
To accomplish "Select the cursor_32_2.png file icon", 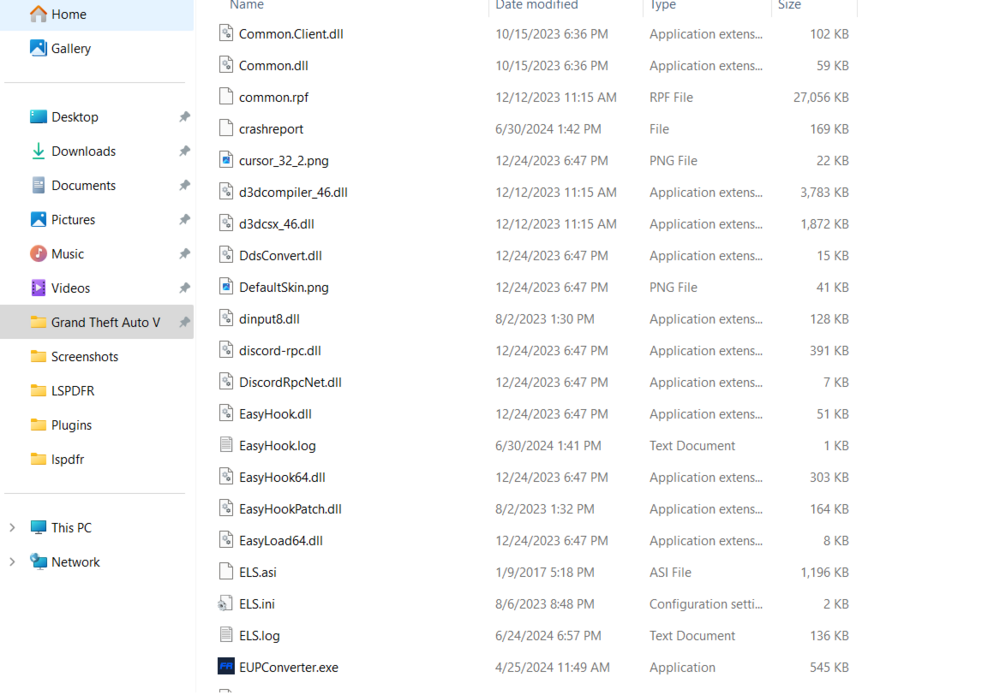I will (x=224, y=160).
